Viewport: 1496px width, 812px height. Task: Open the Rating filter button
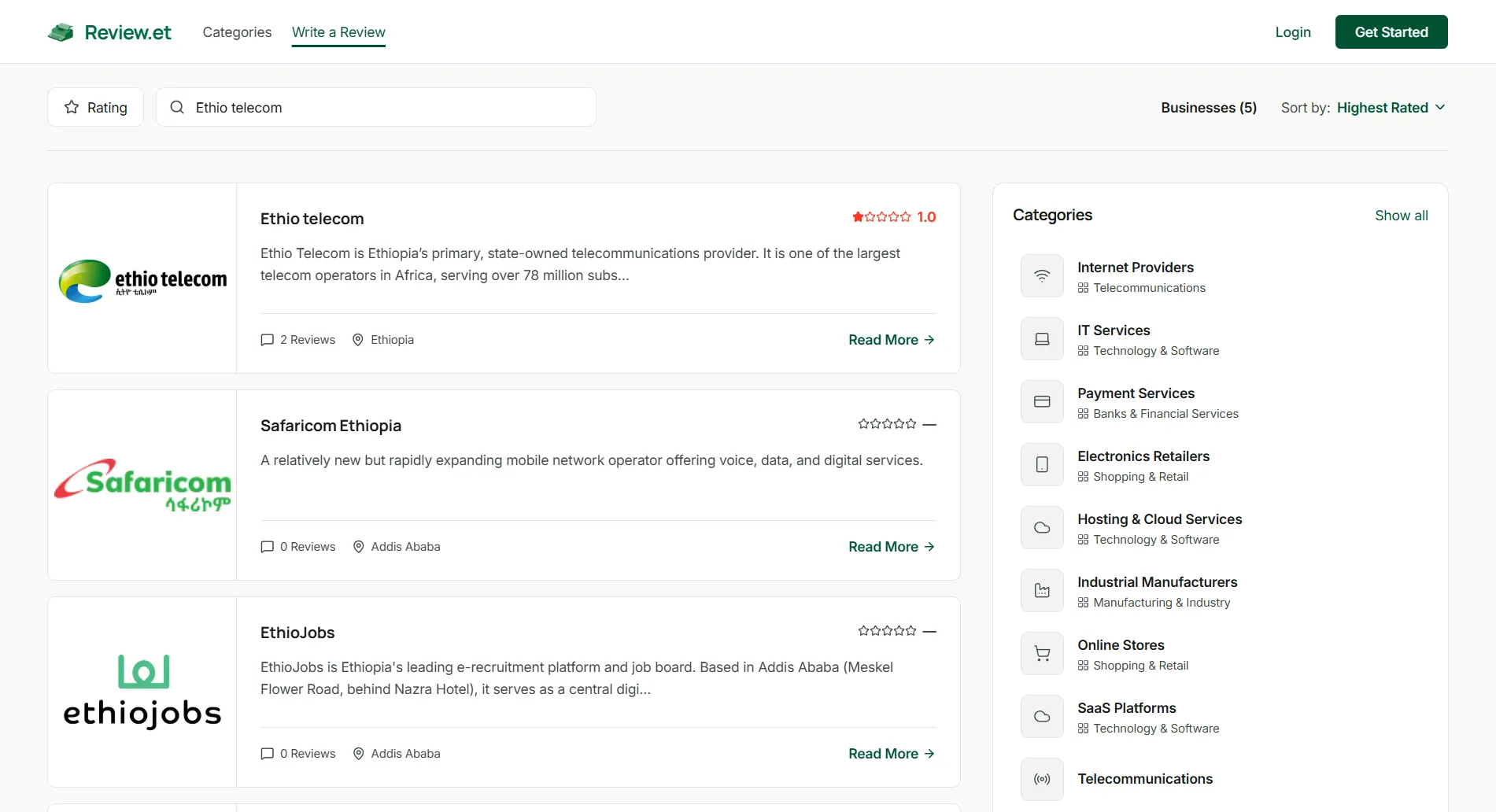pos(95,107)
